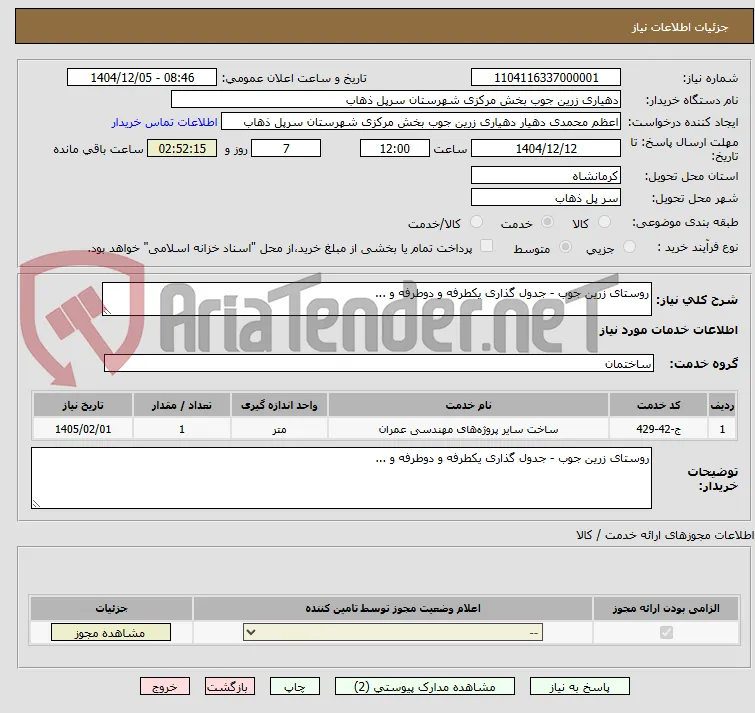Expand اعلام وضعیت مجوز dropdown
Viewport: 755px width, 713px height.
(x=393, y=632)
